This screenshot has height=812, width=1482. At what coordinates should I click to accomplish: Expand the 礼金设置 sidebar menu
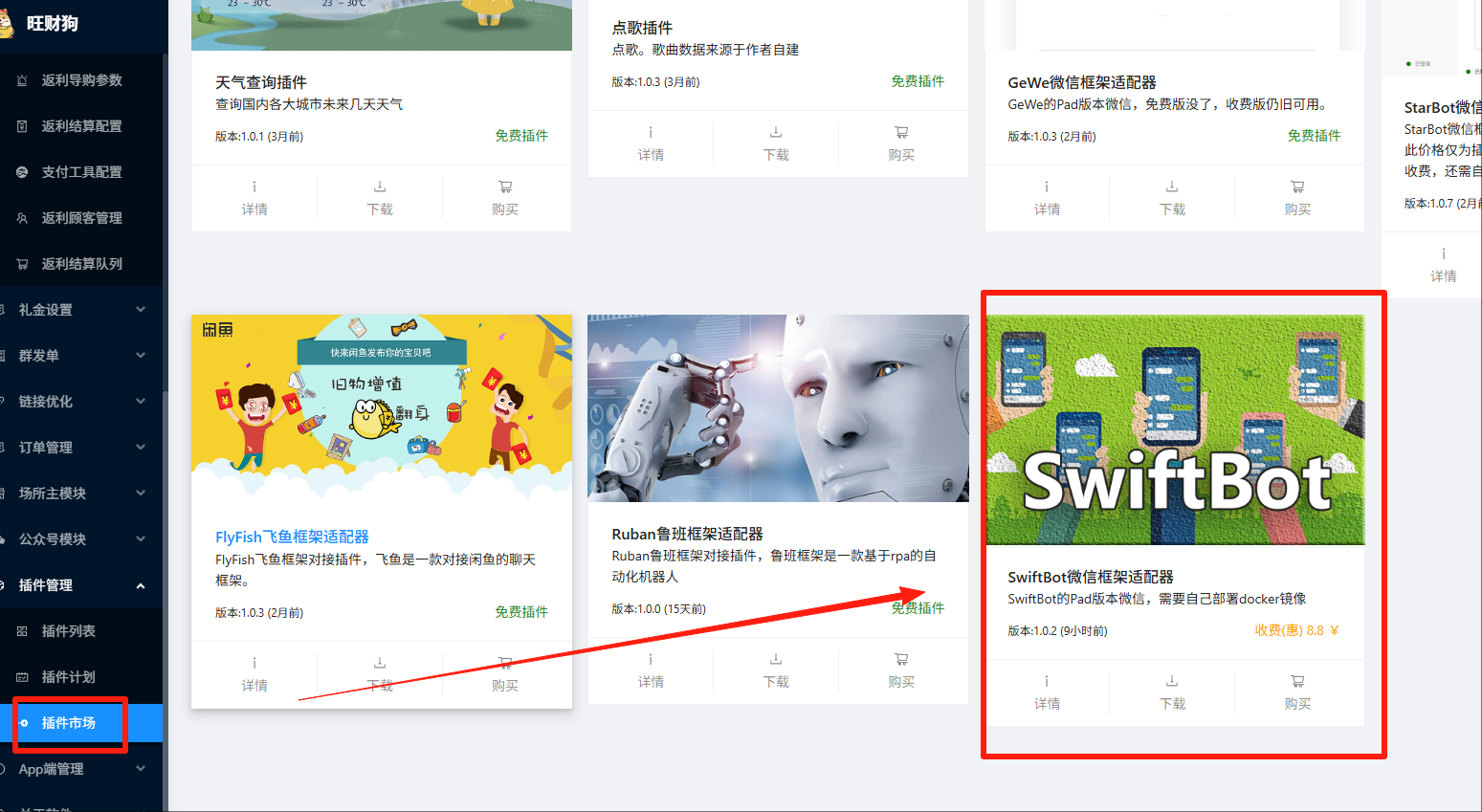(141, 310)
